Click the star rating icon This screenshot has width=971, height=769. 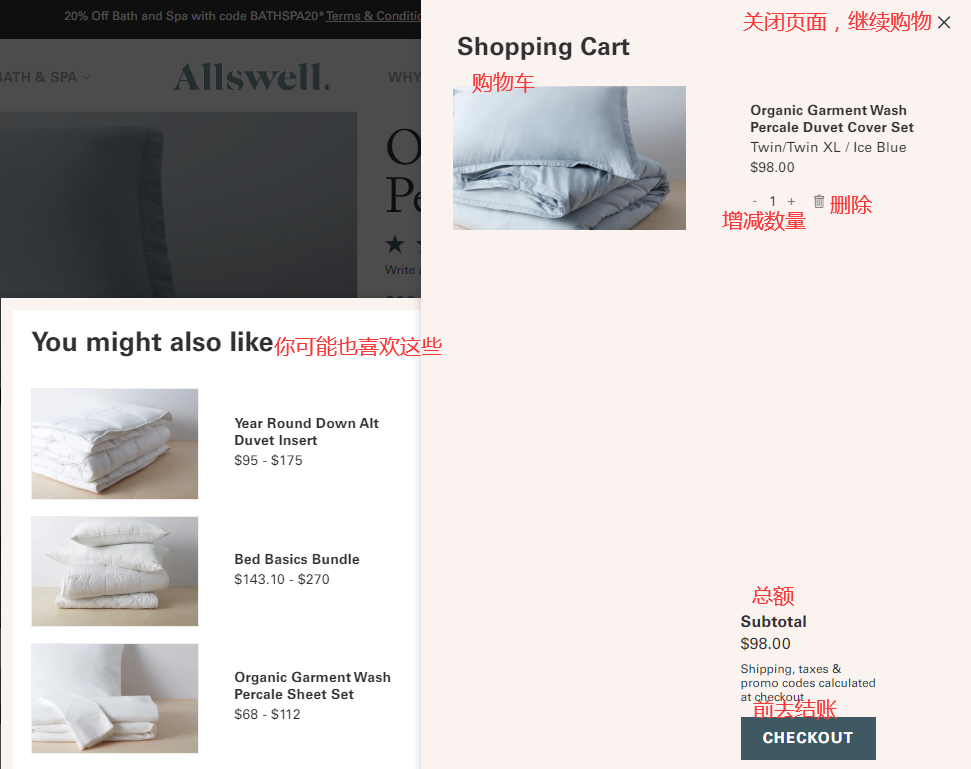tap(394, 244)
